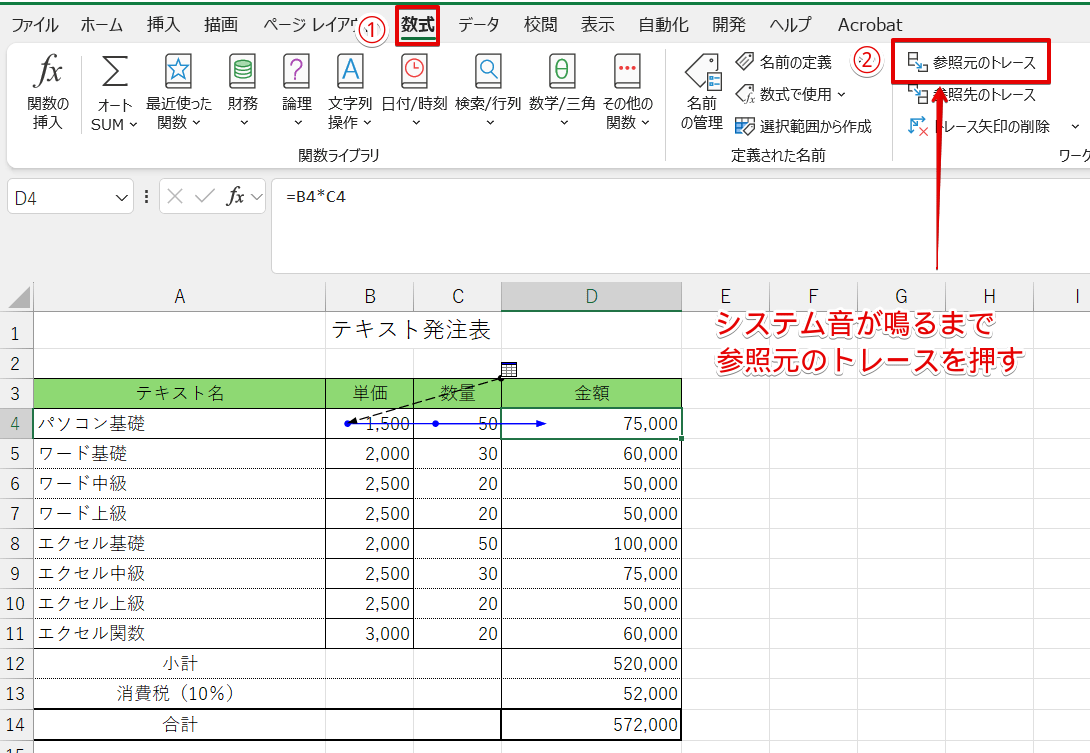Screen dimensions: 1090x753
Task: Switch to the 自動化 tab
Action: (x=663, y=25)
